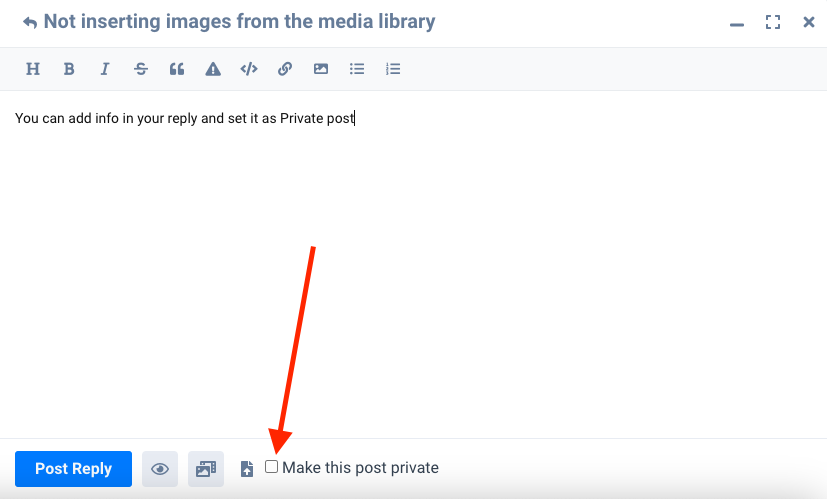This screenshot has height=499, width=827.
Task: Close the reply composer
Action: (x=809, y=22)
